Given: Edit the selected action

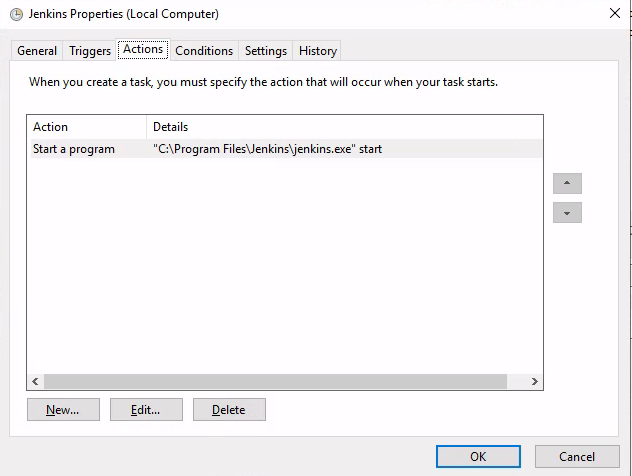Looking at the screenshot, I should coord(146,409).
